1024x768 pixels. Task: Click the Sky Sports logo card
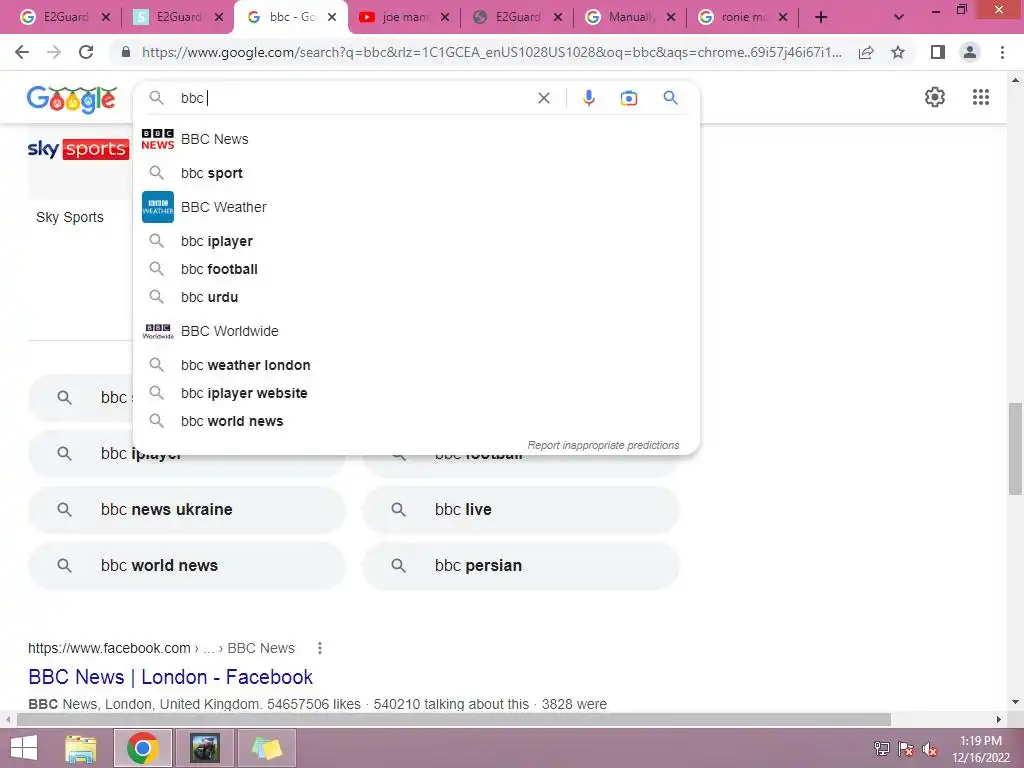78,150
